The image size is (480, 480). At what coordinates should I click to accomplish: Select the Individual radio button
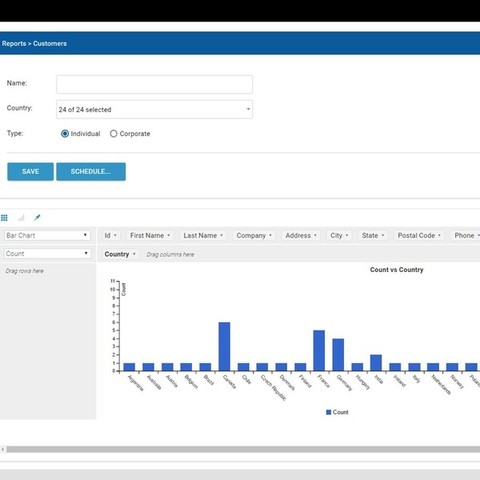65,134
